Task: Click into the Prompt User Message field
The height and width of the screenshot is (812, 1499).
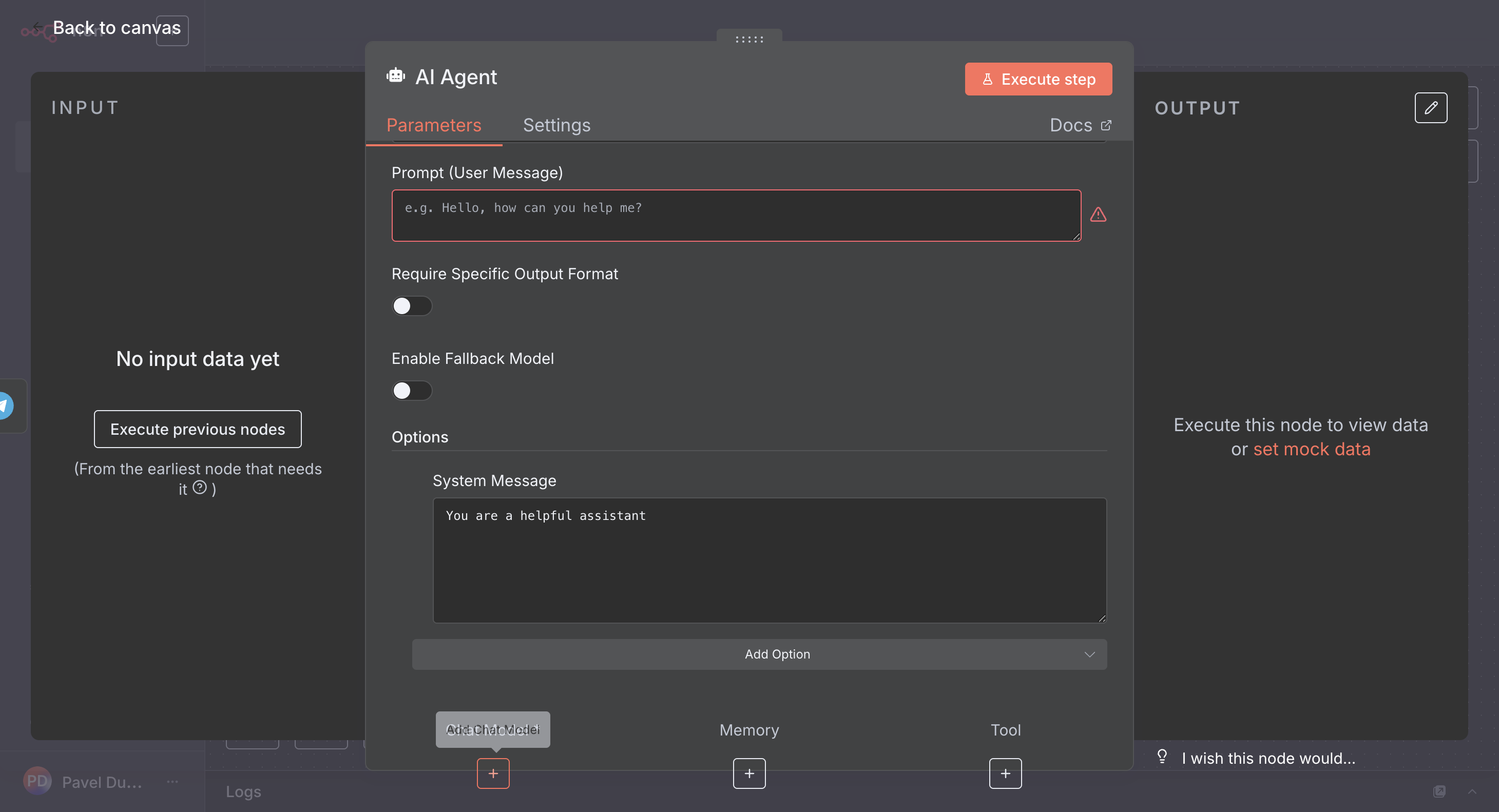Action: pyautogui.click(x=736, y=215)
